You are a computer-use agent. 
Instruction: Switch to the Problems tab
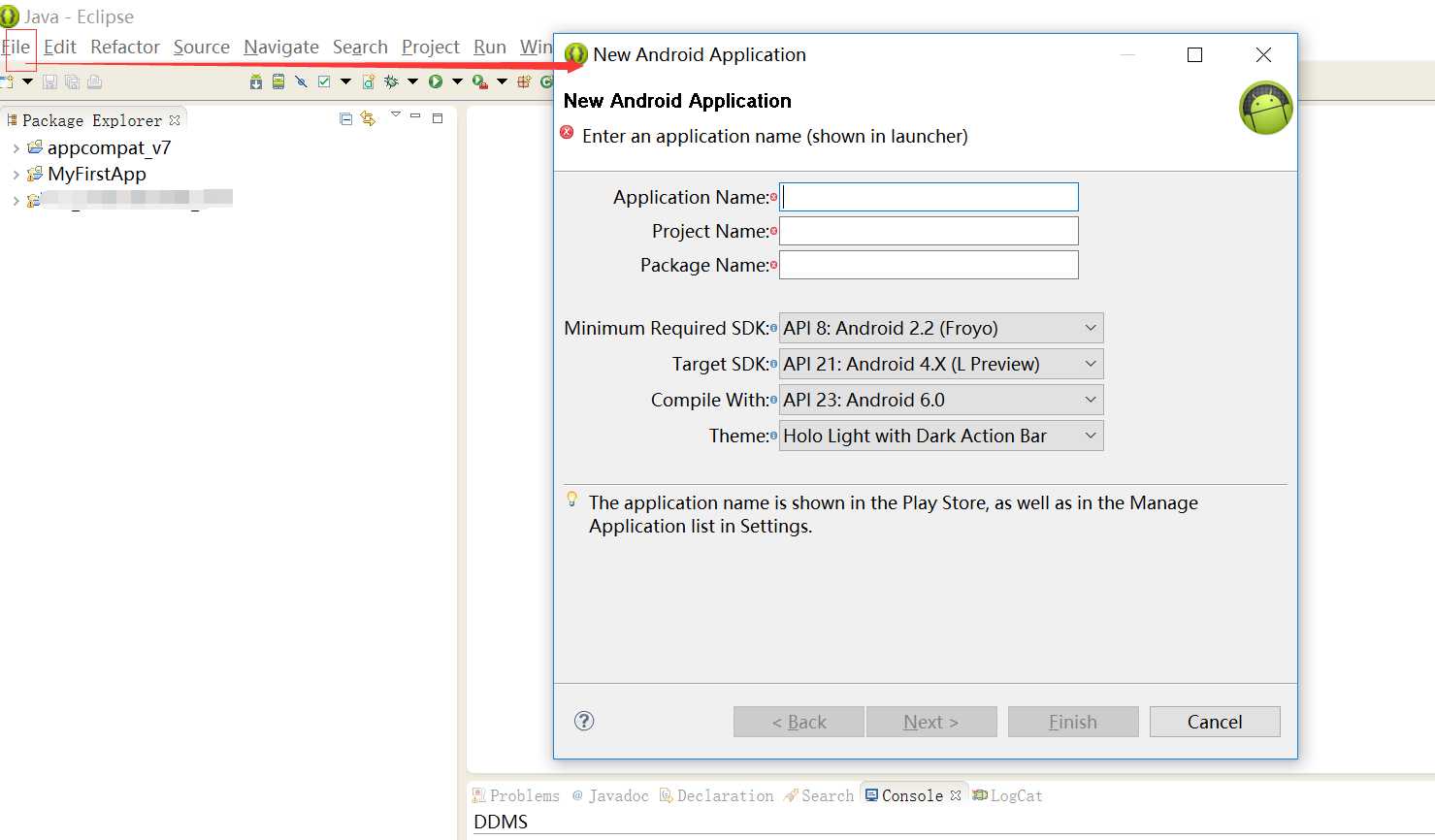pyautogui.click(x=516, y=795)
